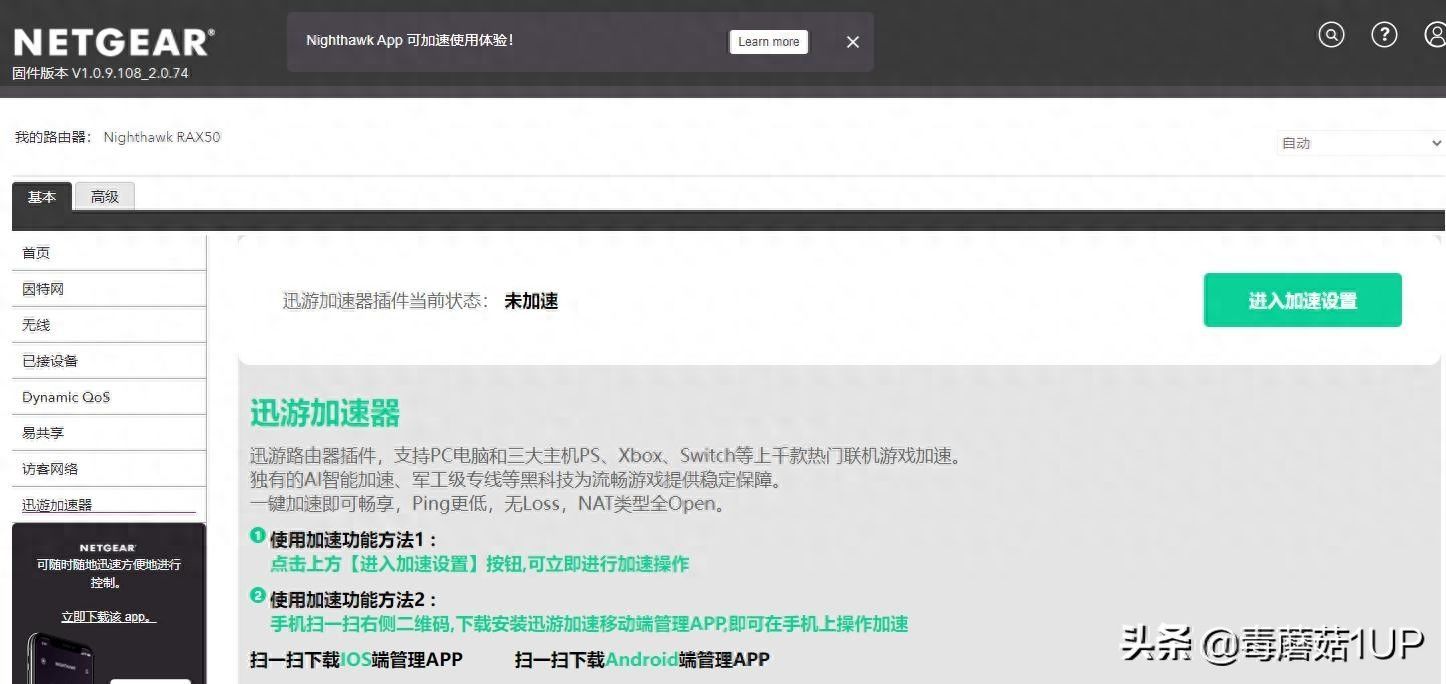Switch to the 基本 tab
This screenshot has height=684, width=1446.
click(42, 196)
